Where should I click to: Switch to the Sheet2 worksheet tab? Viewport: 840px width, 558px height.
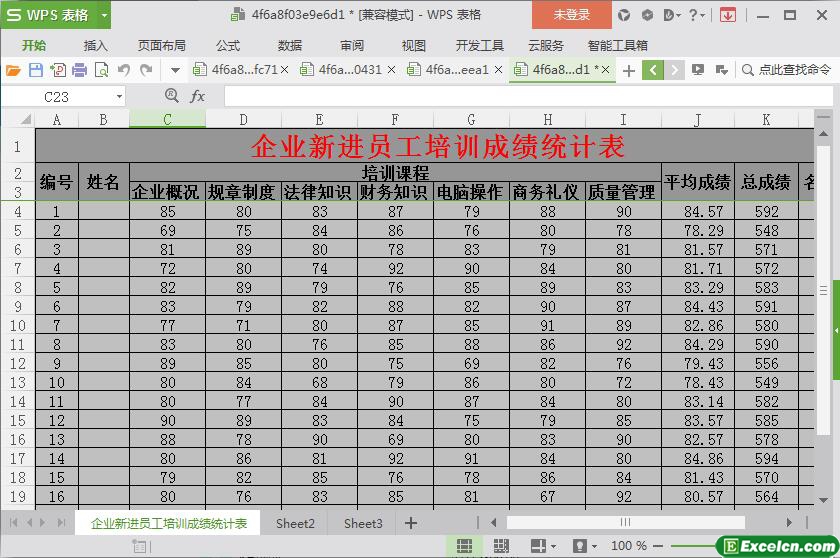(x=295, y=523)
